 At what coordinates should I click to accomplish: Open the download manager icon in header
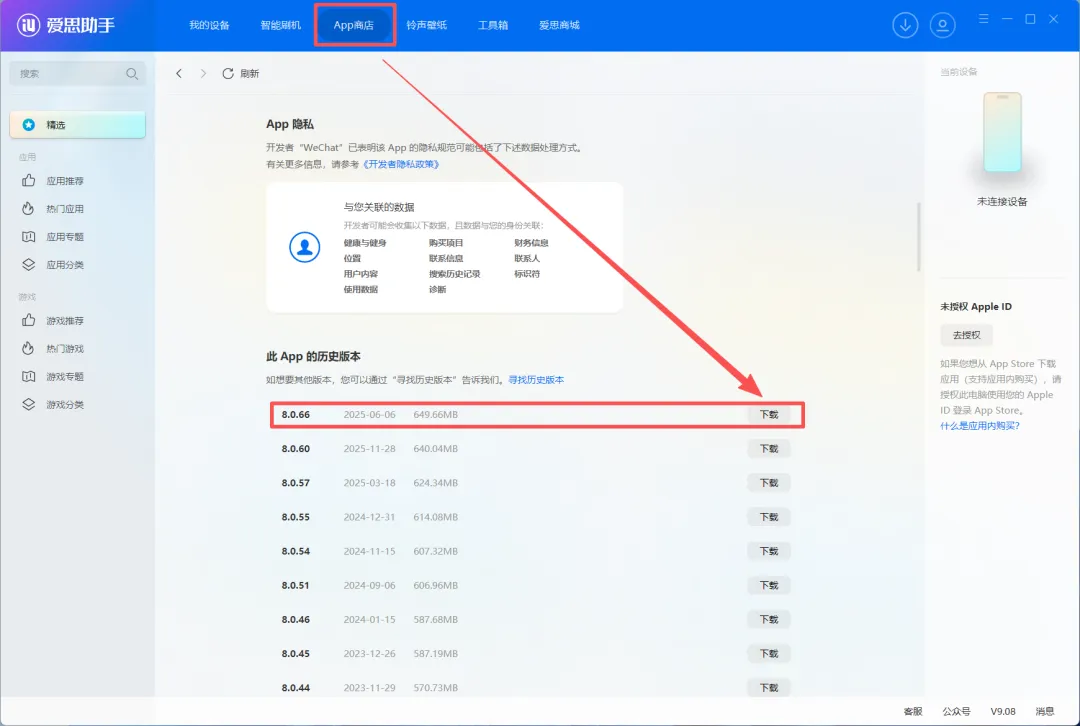pos(905,25)
